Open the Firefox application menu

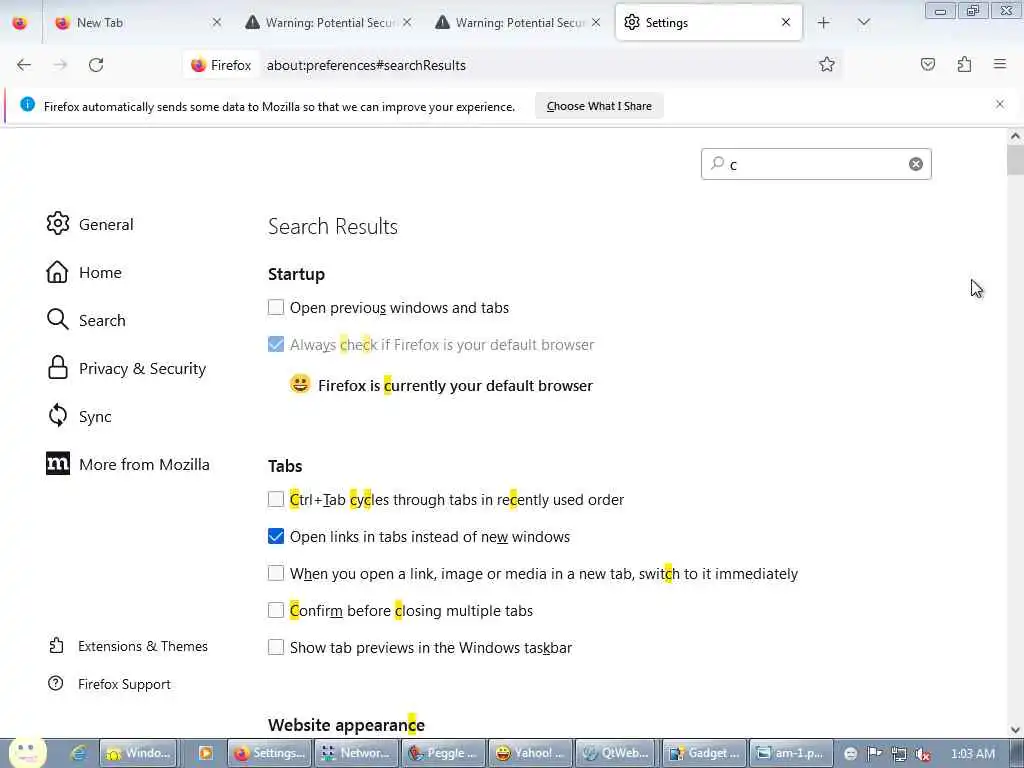[1000, 64]
